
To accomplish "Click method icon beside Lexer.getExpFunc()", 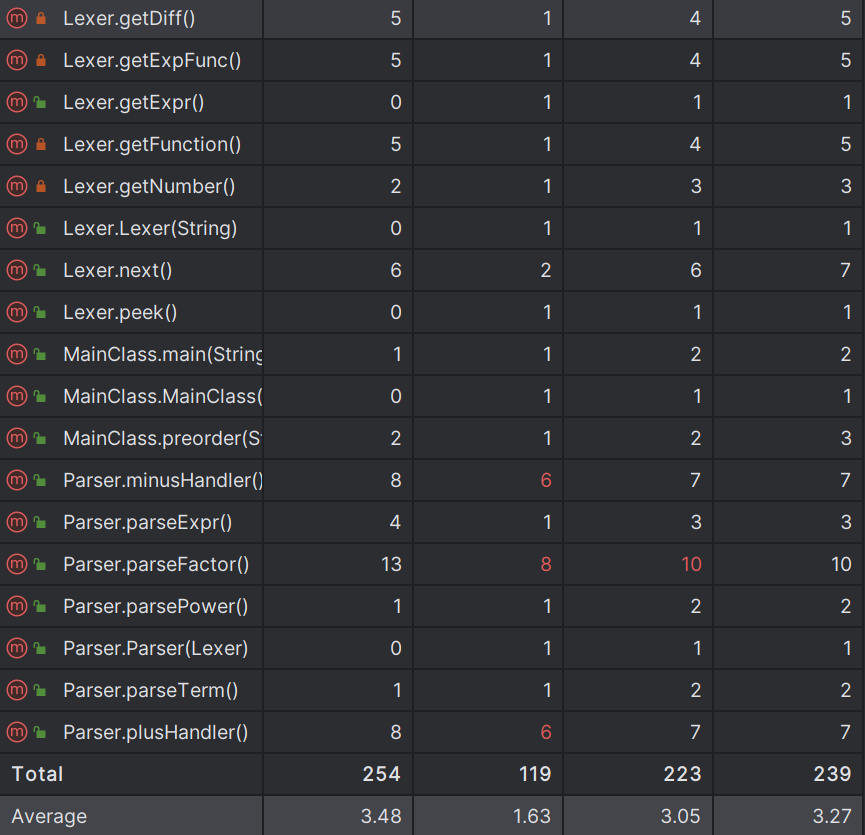I will pyautogui.click(x=17, y=60).
